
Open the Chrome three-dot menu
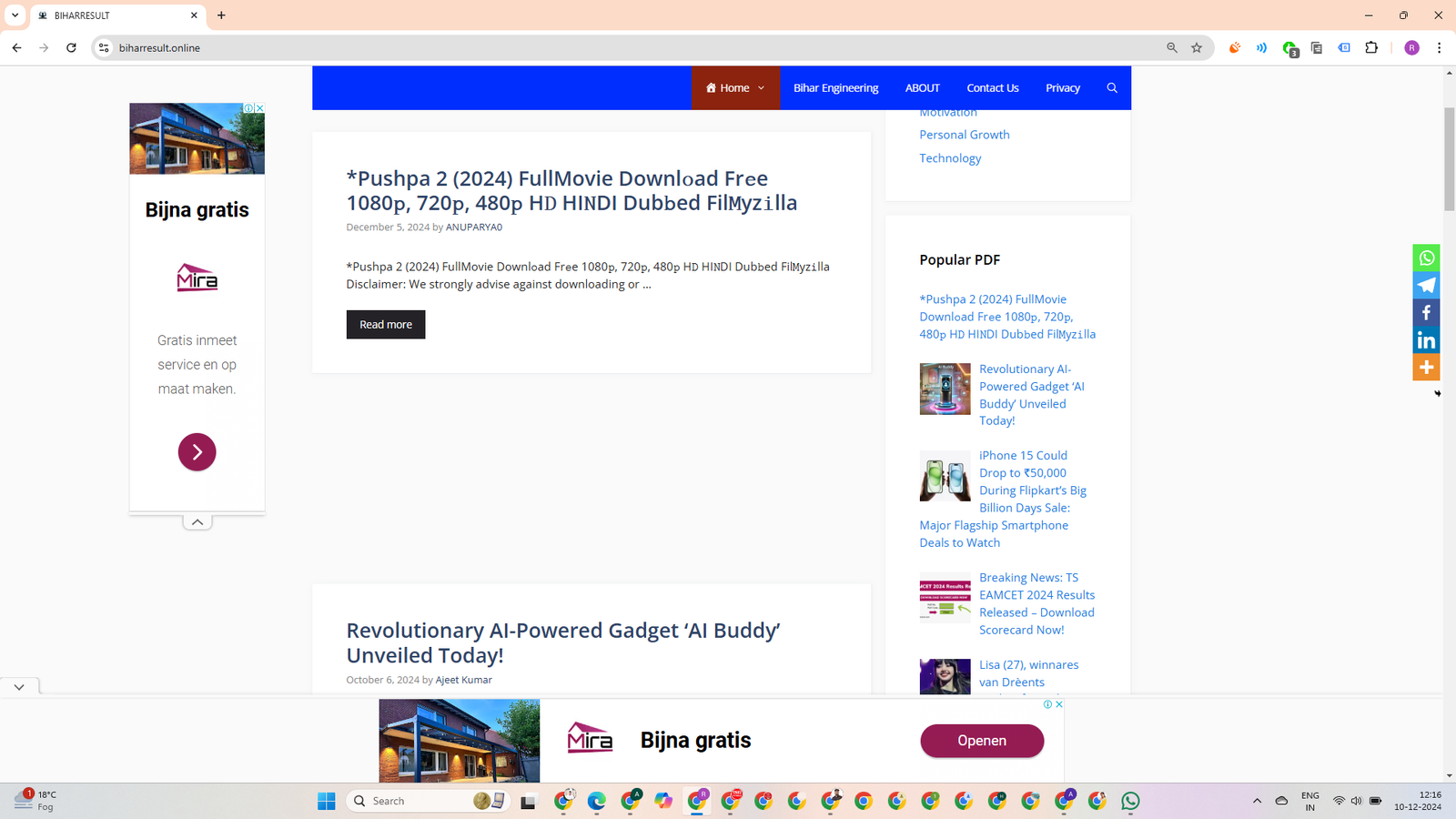pos(1439,47)
